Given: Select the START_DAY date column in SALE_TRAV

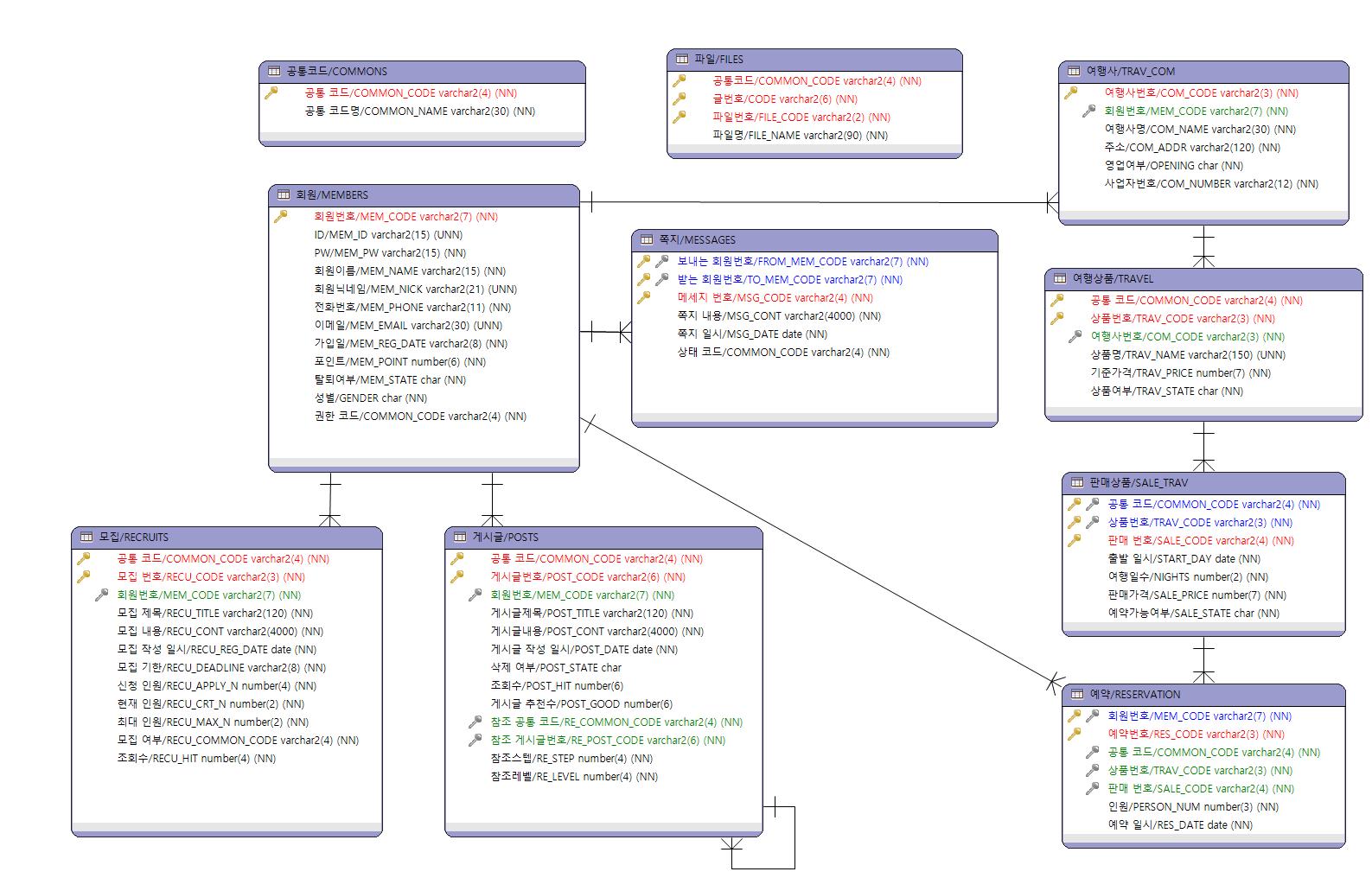Looking at the screenshot, I should tap(1184, 558).
